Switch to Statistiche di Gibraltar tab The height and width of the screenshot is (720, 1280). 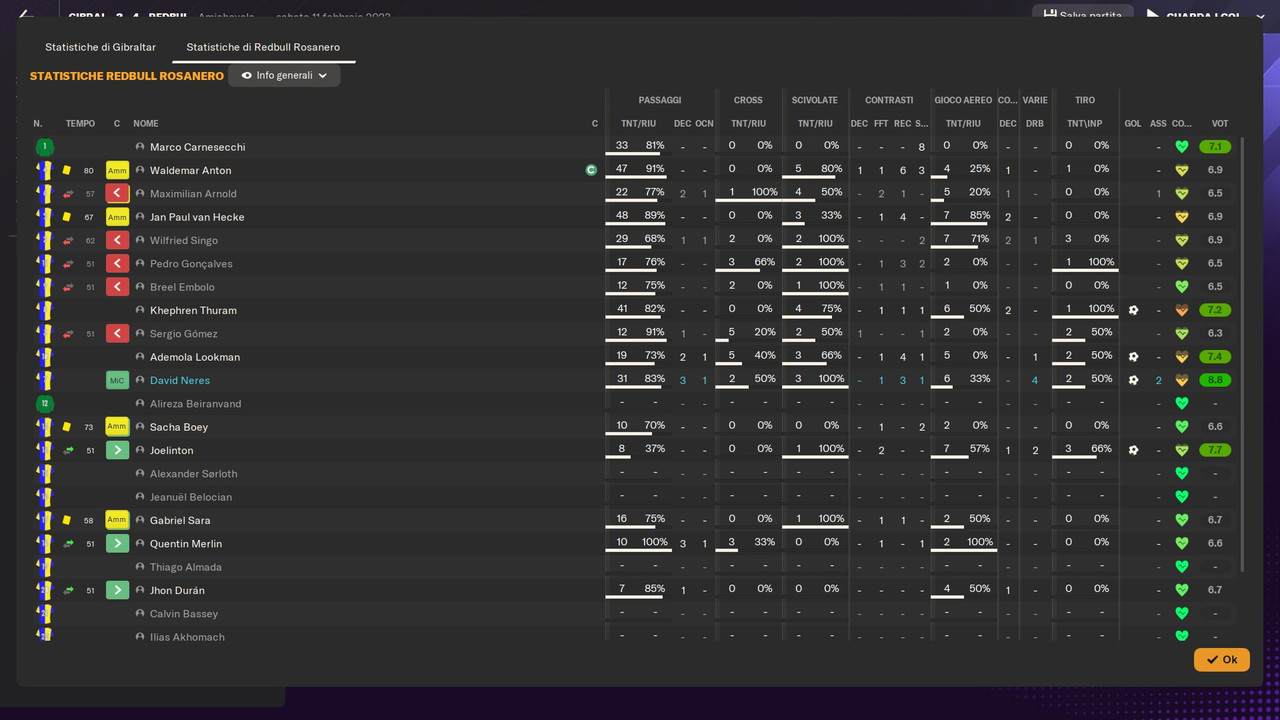pos(100,47)
